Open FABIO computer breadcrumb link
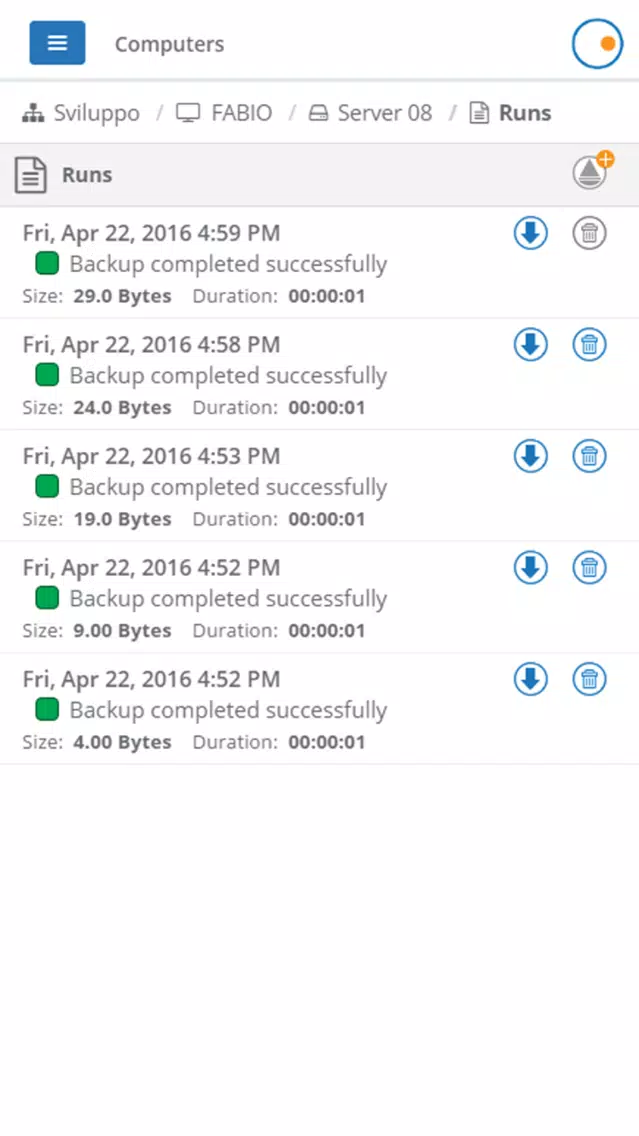639x1136 pixels. (224, 113)
